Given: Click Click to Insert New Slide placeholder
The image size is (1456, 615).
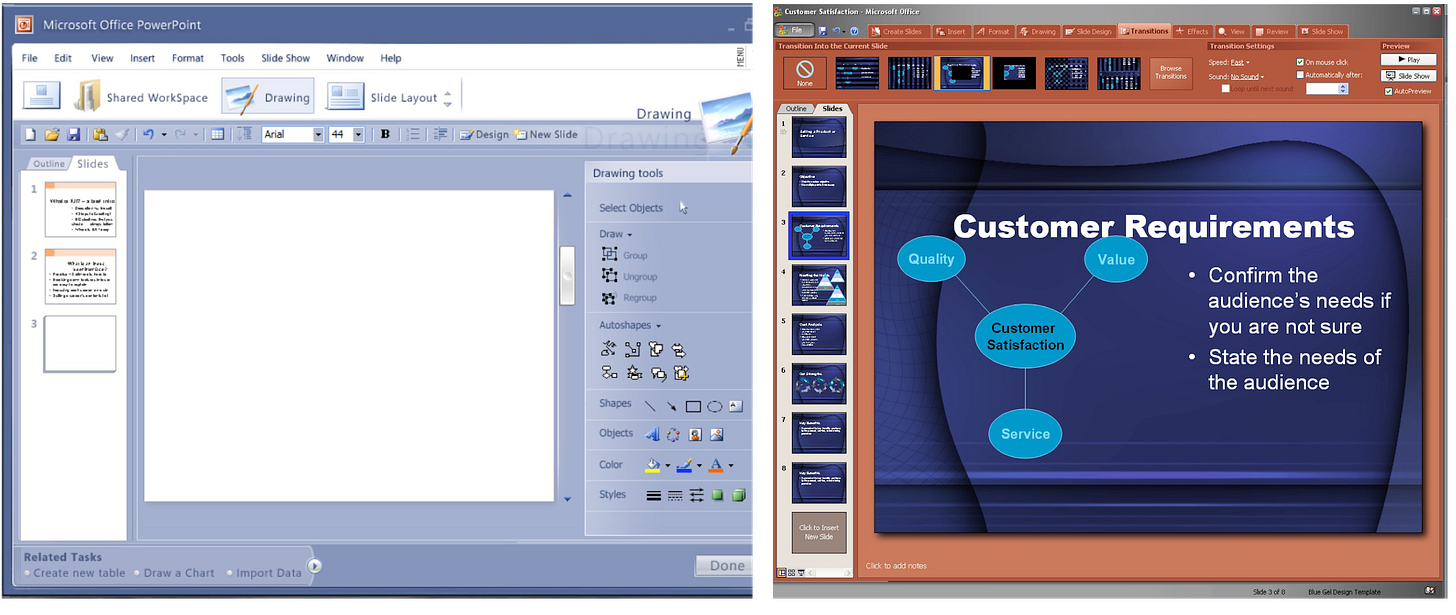Looking at the screenshot, I should point(819,533).
